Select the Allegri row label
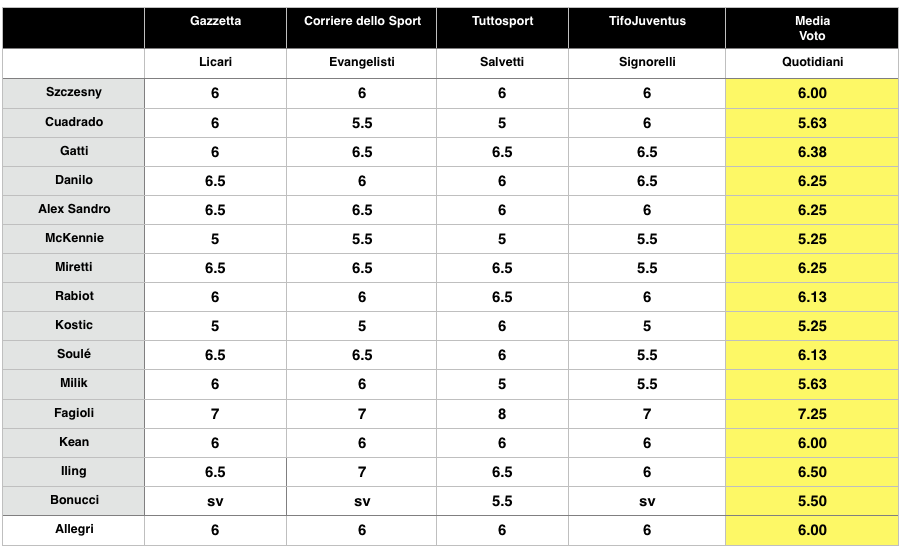This screenshot has width=904, height=551. coord(74,529)
